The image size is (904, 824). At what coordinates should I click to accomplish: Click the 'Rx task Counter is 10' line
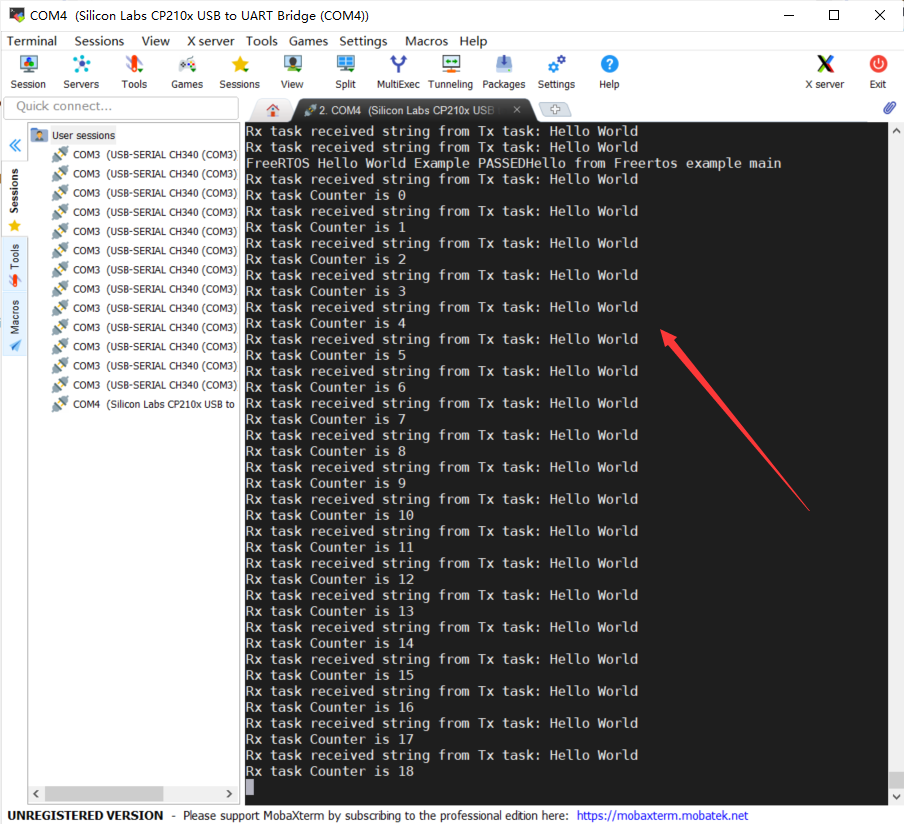coord(330,515)
